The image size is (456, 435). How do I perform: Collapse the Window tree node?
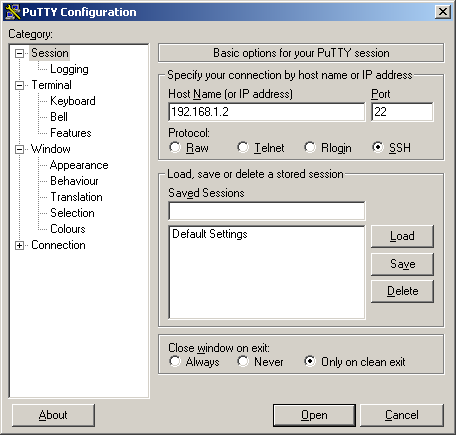pyautogui.click(x=20, y=149)
